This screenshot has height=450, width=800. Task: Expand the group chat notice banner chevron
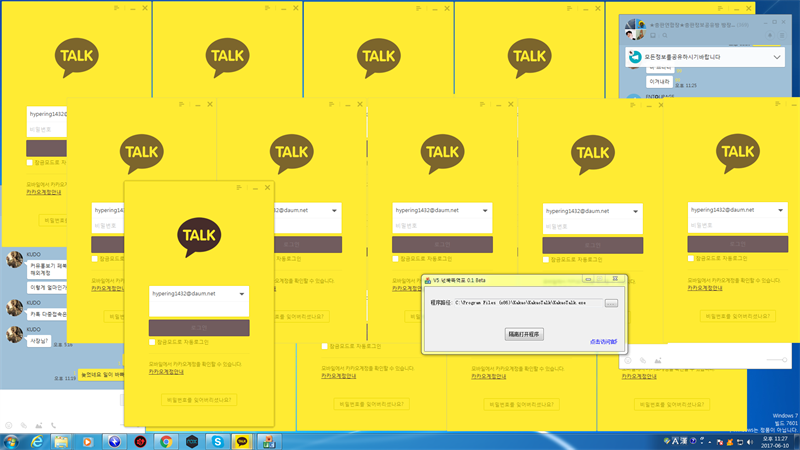click(x=777, y=57)
